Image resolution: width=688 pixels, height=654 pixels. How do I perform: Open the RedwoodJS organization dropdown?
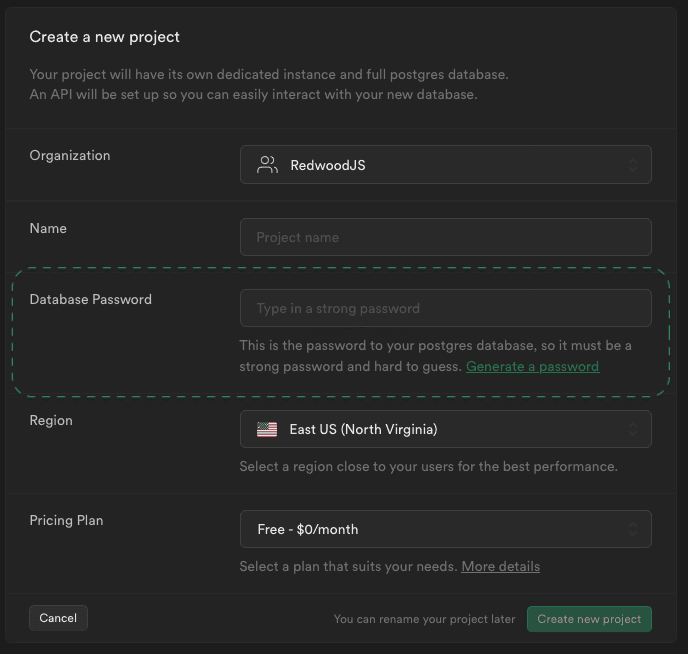pyautogui.click(x=445, y=165)
